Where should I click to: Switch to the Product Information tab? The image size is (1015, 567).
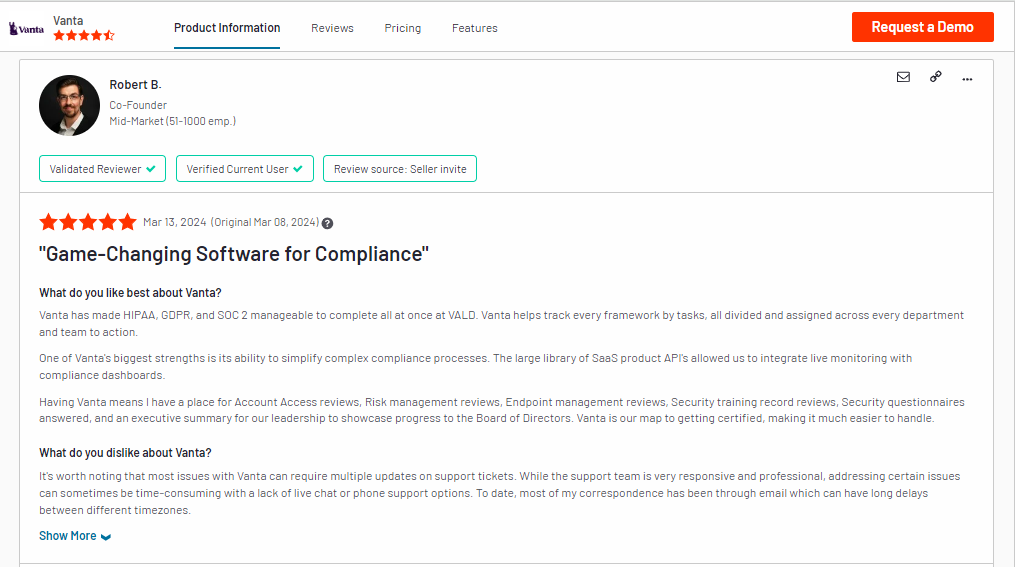click(x=227, y=28)
